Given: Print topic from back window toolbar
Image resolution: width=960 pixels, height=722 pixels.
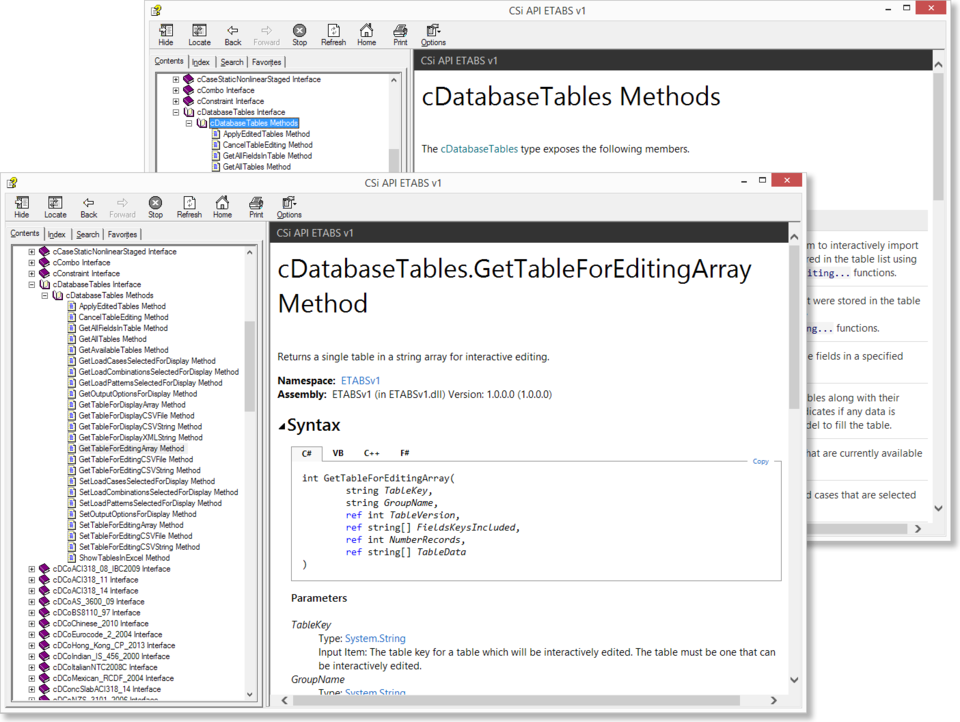Looking at the screenshot, I should (x=400, y=35).
